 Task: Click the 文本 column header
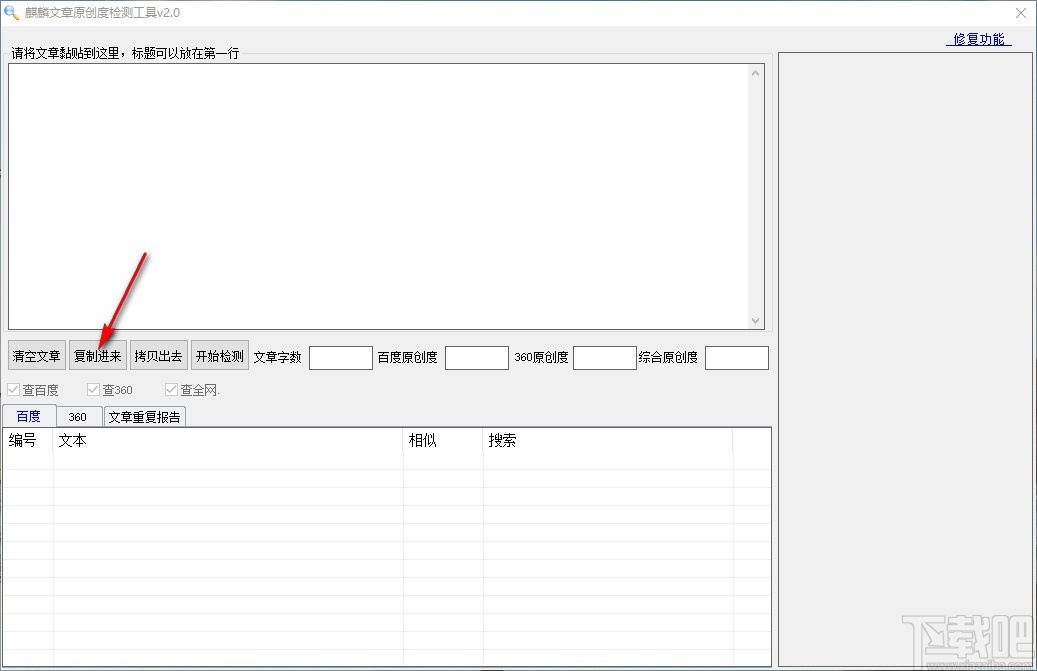(x=228, y=440)
